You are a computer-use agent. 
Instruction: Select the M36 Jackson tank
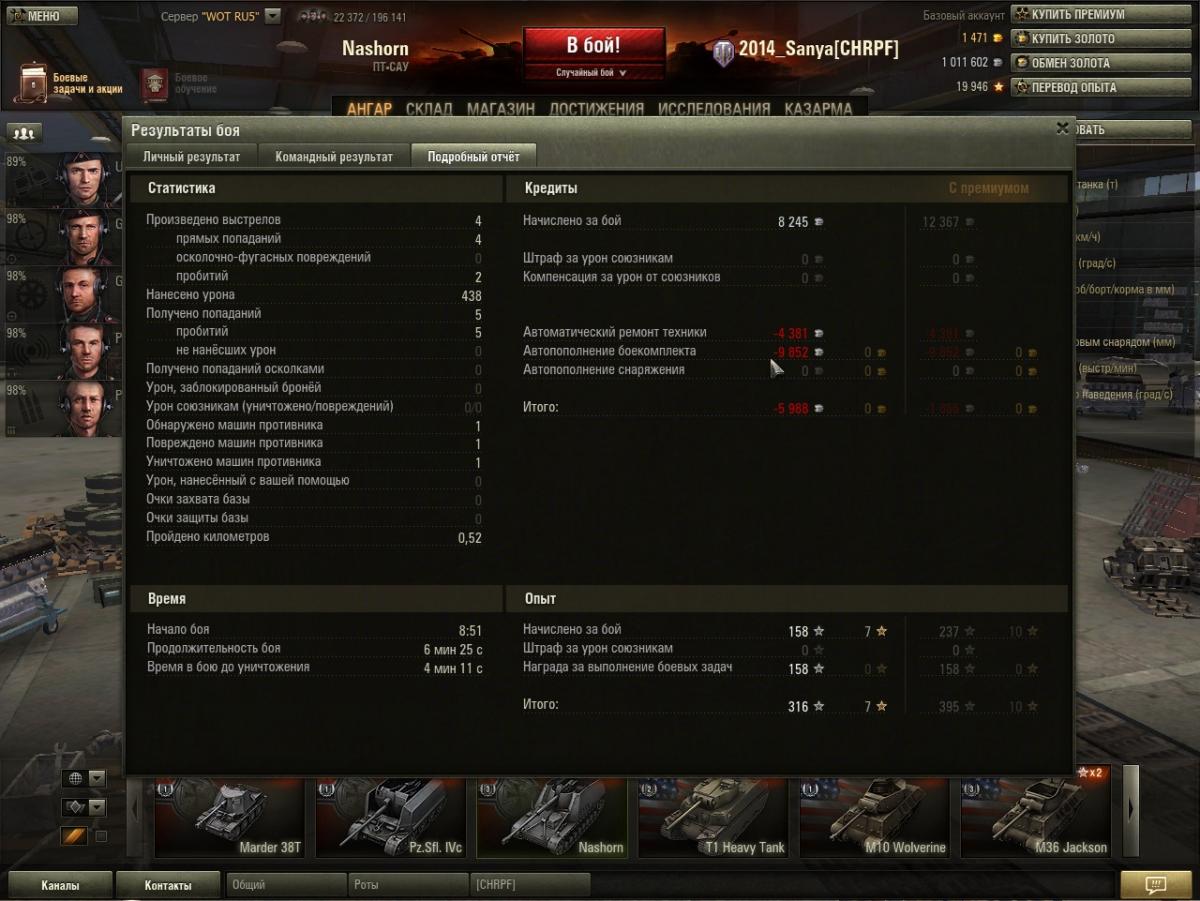(x=1036, y=819)
